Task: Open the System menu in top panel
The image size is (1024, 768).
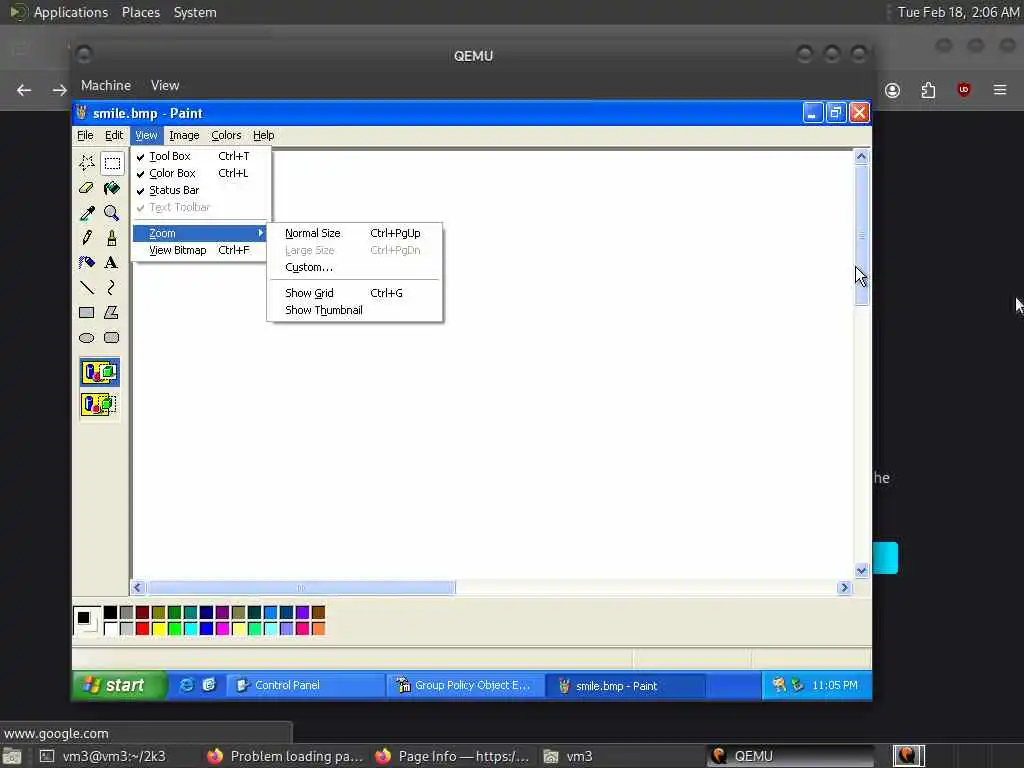Action: [195, 12]
